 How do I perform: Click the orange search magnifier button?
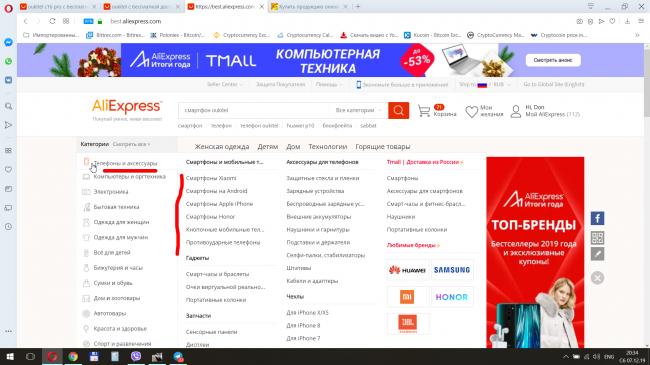(x=398, y=110)
